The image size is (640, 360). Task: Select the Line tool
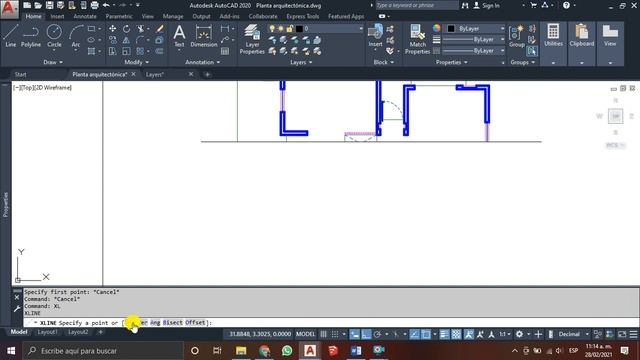[11, 36]
